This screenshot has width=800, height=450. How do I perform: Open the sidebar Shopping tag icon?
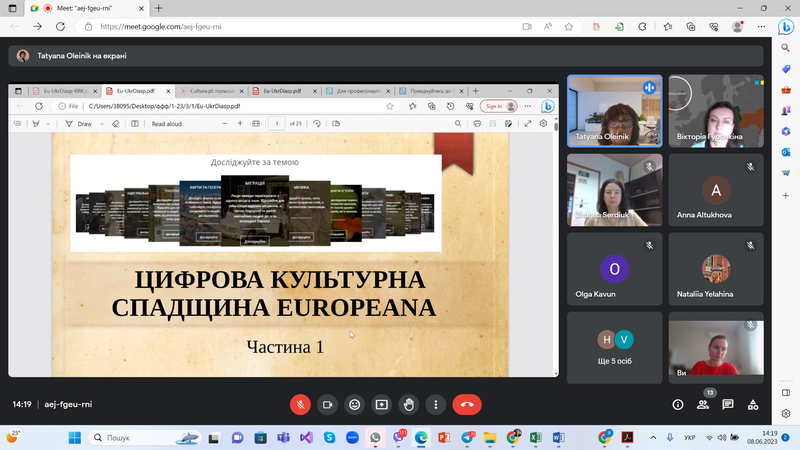tap(786, 69)
